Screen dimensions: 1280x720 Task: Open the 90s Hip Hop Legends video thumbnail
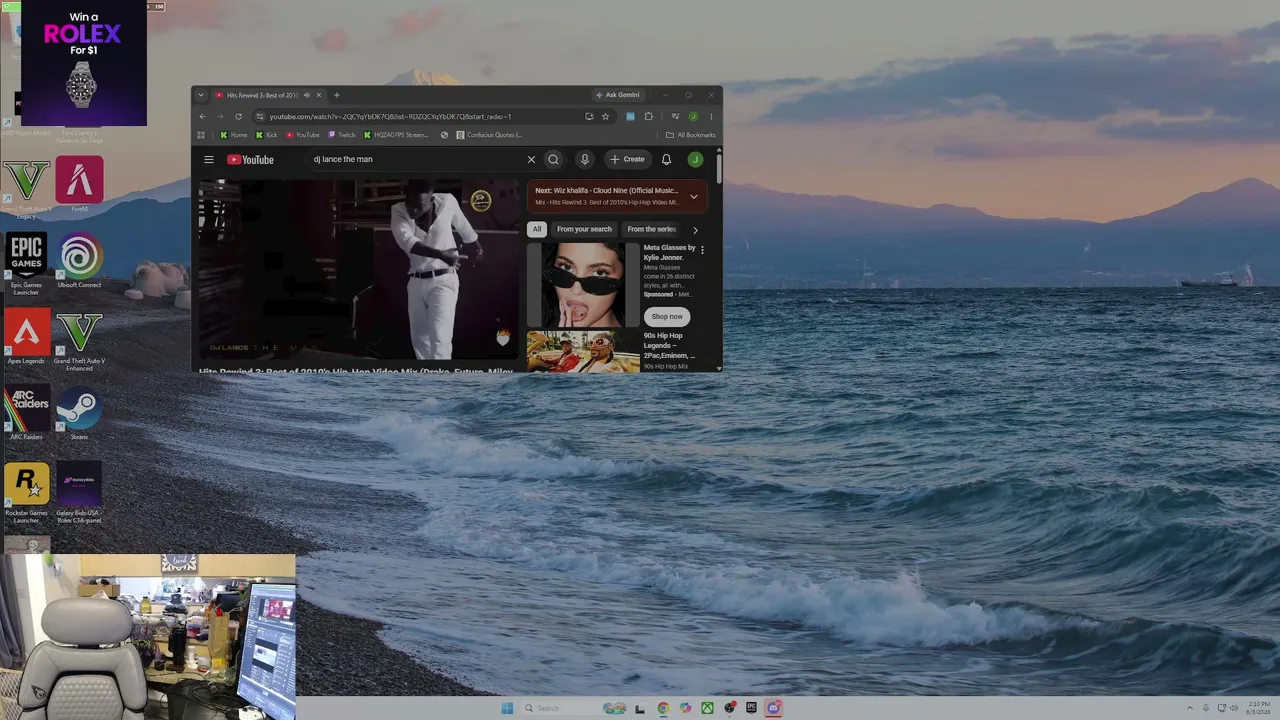[583, 352]
